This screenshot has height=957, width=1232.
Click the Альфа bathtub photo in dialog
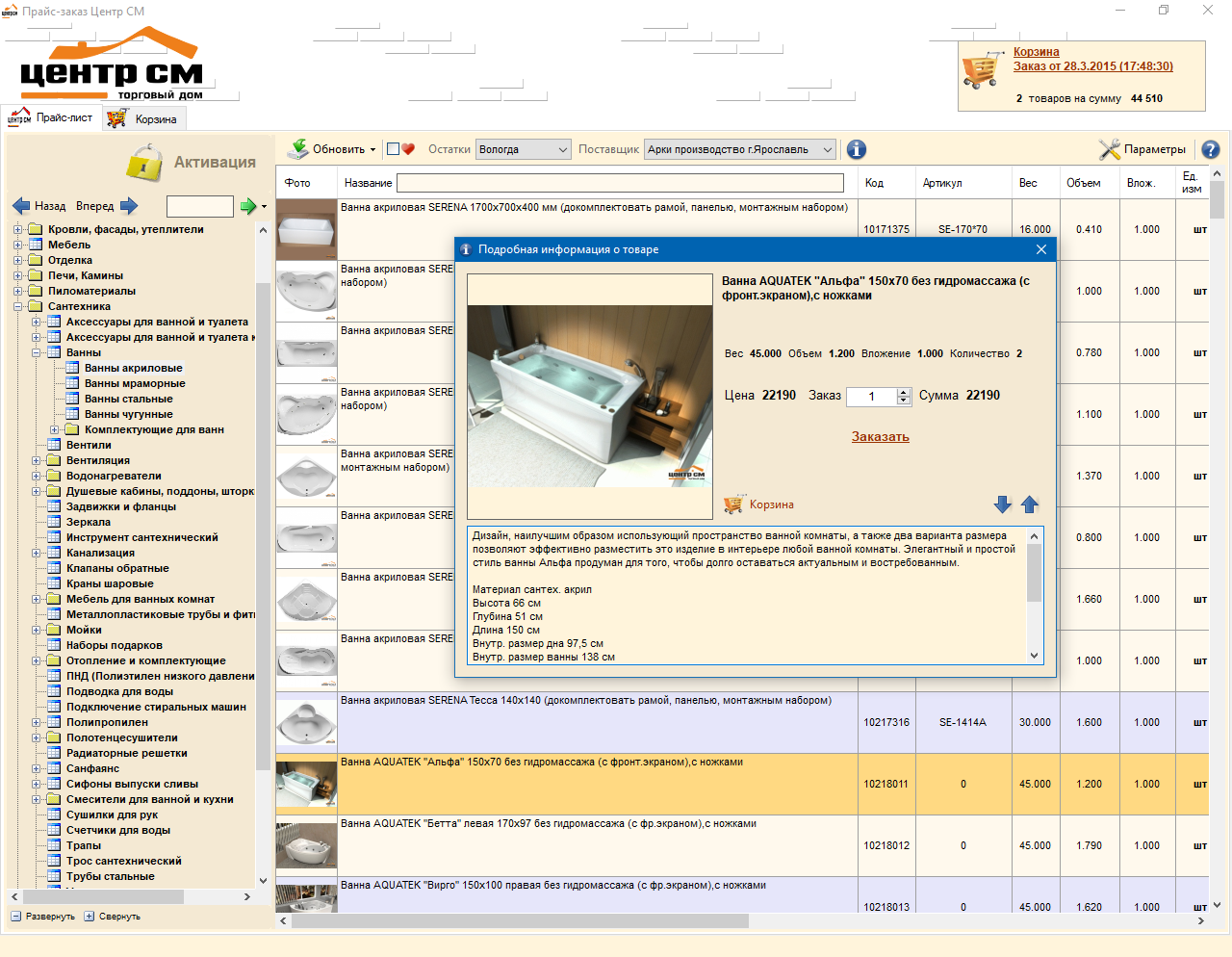click(x=590, y=396)
